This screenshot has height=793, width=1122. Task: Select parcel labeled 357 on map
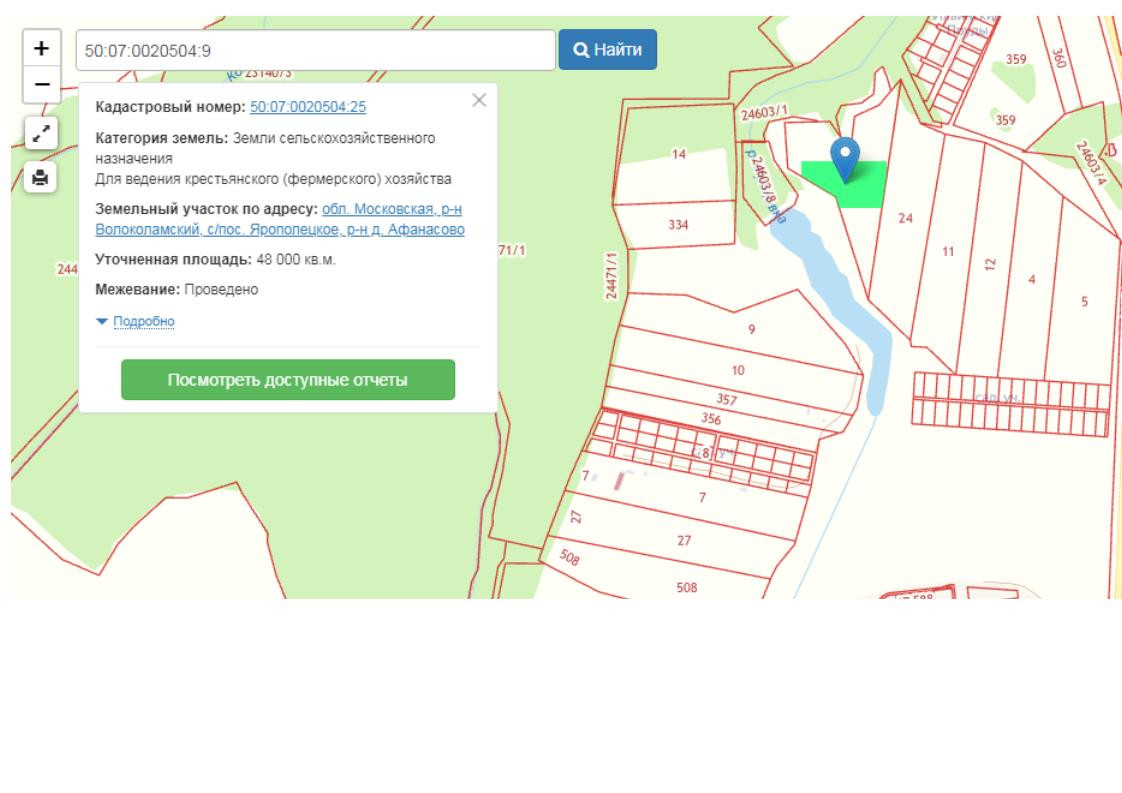tap(726, 399)
